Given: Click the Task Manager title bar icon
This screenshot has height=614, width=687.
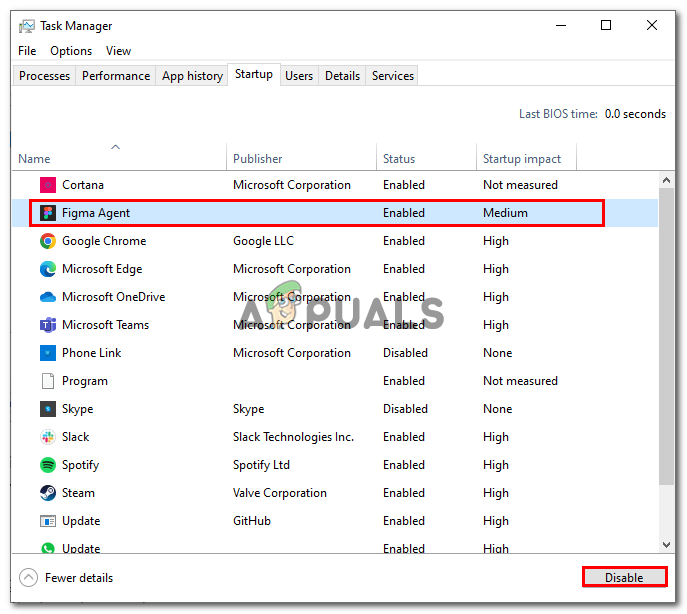Looking at the screenshot, I should pos(27,26).
